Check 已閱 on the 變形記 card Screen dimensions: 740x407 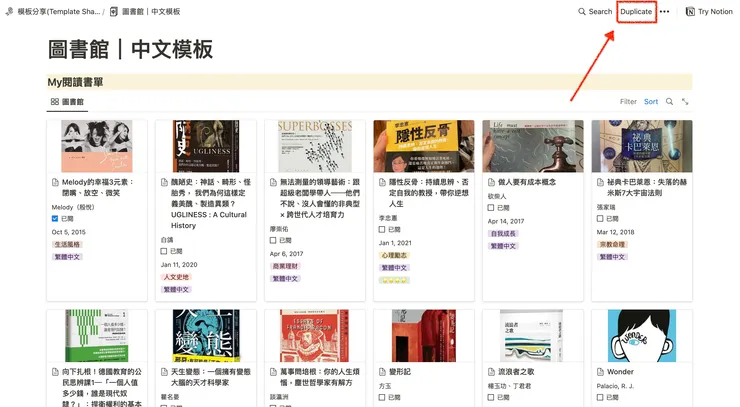pyautogui.click(x=382, y=398)
